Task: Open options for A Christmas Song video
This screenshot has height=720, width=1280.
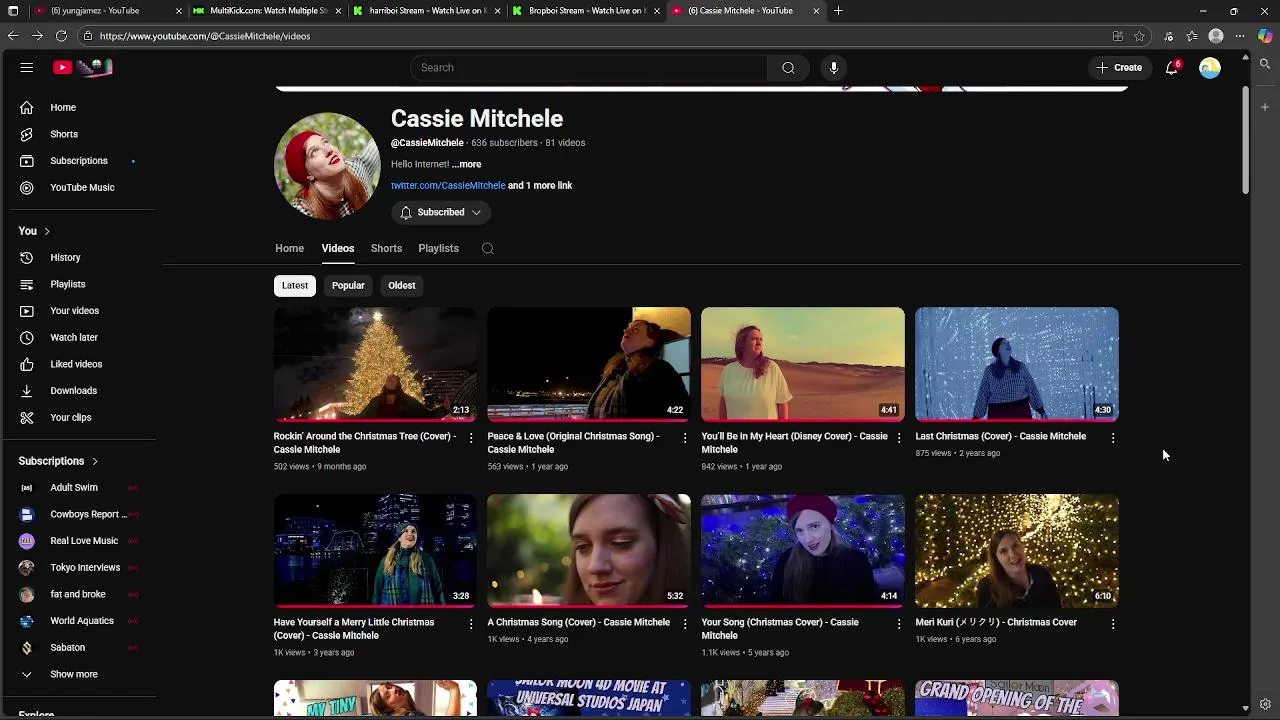Action: click(685, 624)
